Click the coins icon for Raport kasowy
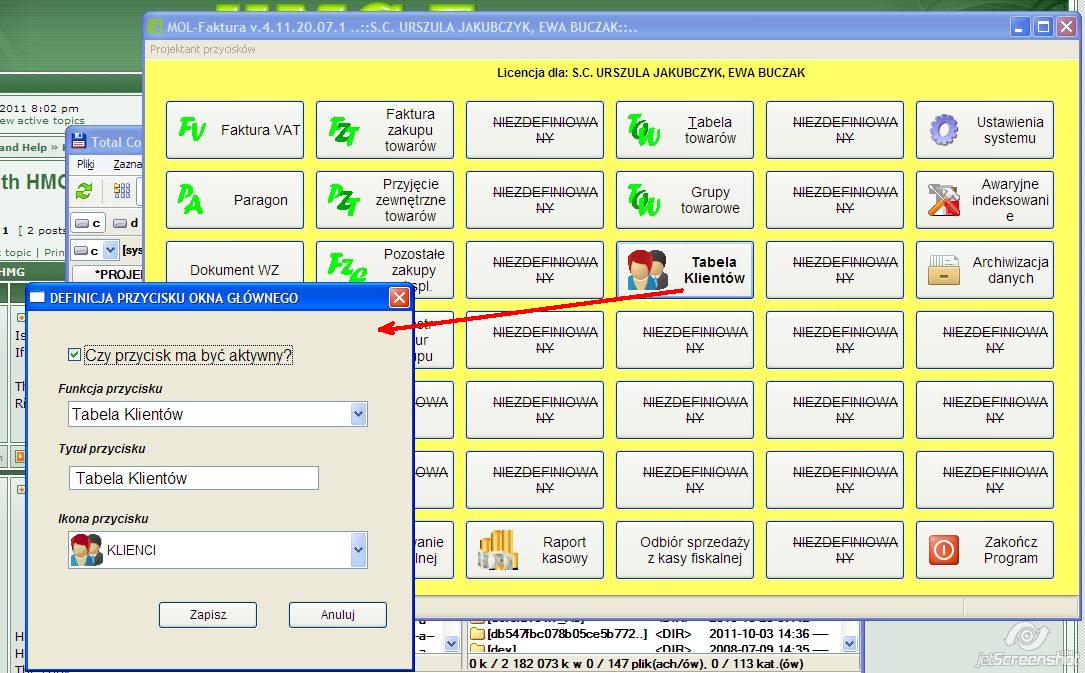 [x=498, y=550]
